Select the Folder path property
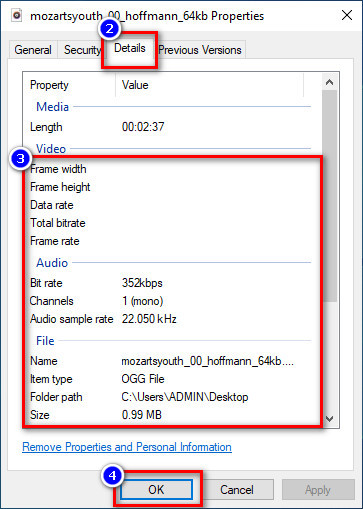This screenshot has width=363, height=509. coord(56,397)
